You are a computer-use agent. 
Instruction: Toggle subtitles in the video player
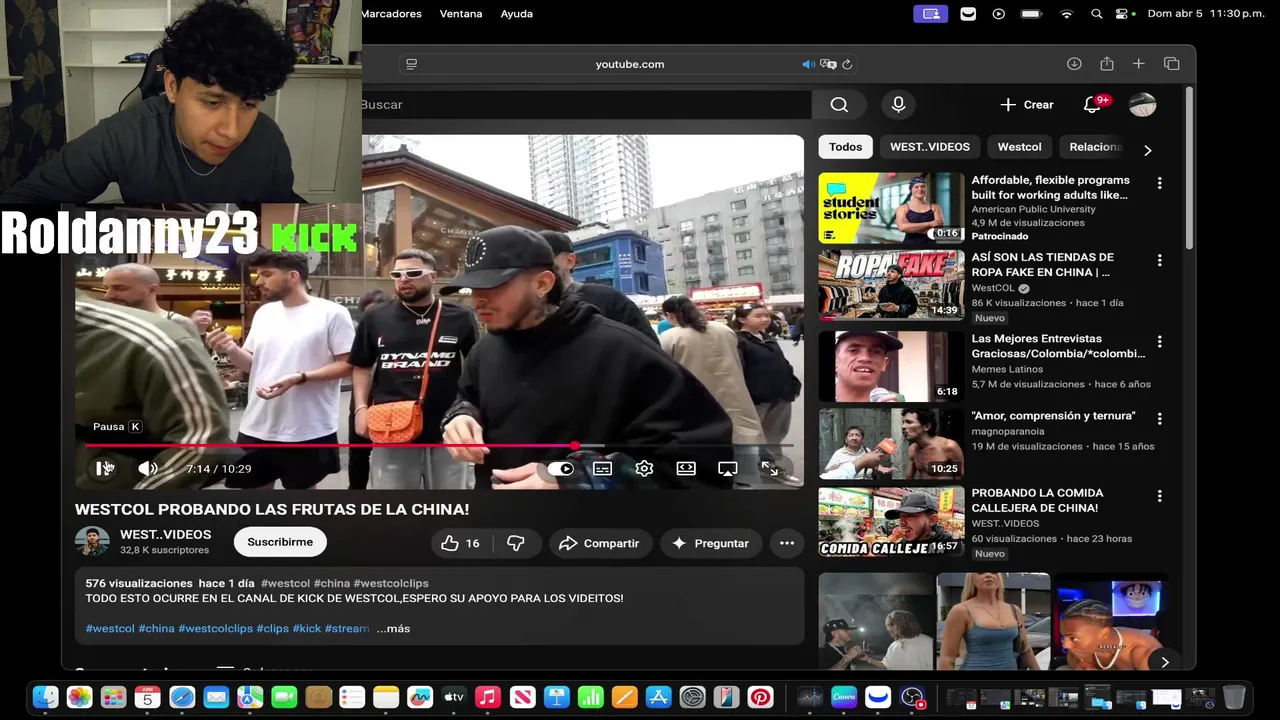[x=602, y=468]
